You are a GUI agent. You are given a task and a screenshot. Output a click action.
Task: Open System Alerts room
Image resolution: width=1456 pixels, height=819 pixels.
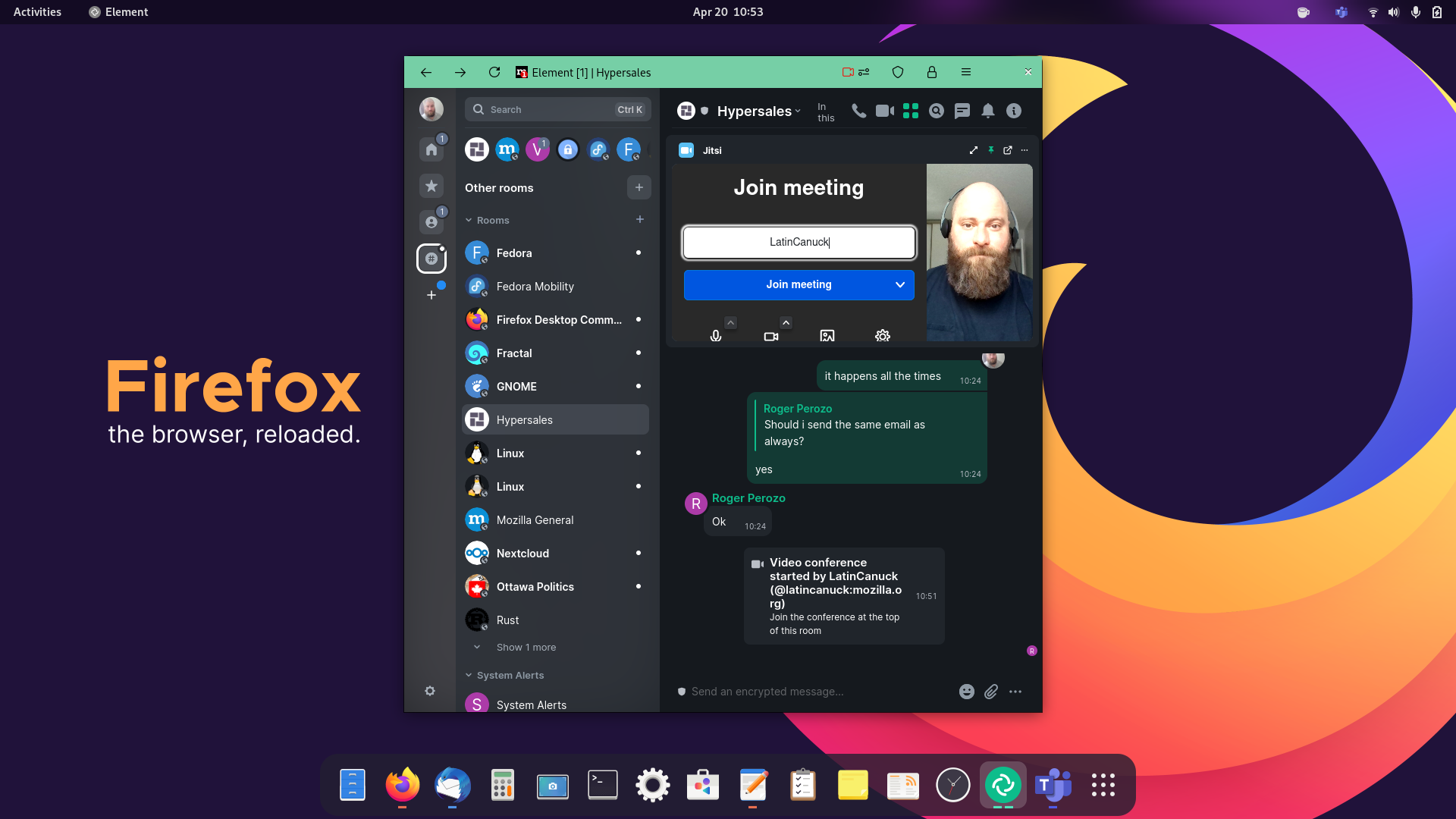tap(555, 704)
